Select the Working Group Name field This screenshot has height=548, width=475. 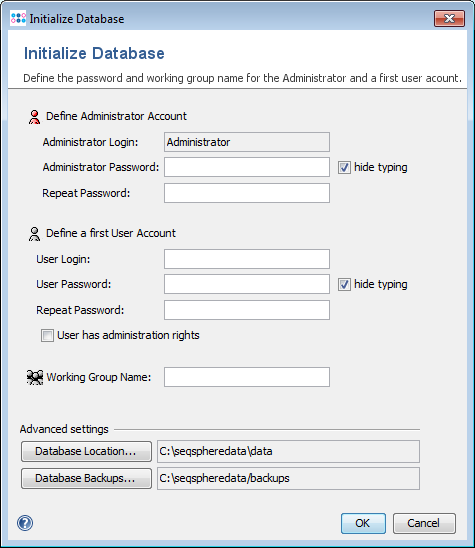[x=247, y=377]
